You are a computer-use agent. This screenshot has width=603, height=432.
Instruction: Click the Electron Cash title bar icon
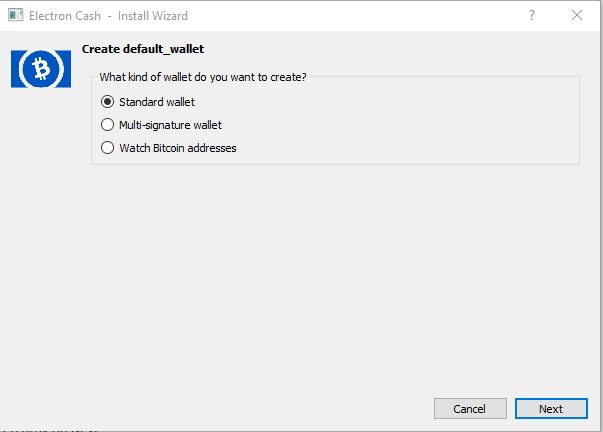click(15, 15)
